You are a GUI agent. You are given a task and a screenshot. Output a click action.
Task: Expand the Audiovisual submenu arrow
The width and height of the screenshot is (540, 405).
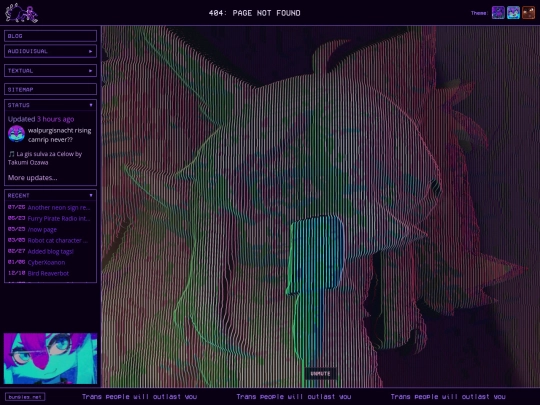pos(91,51)
